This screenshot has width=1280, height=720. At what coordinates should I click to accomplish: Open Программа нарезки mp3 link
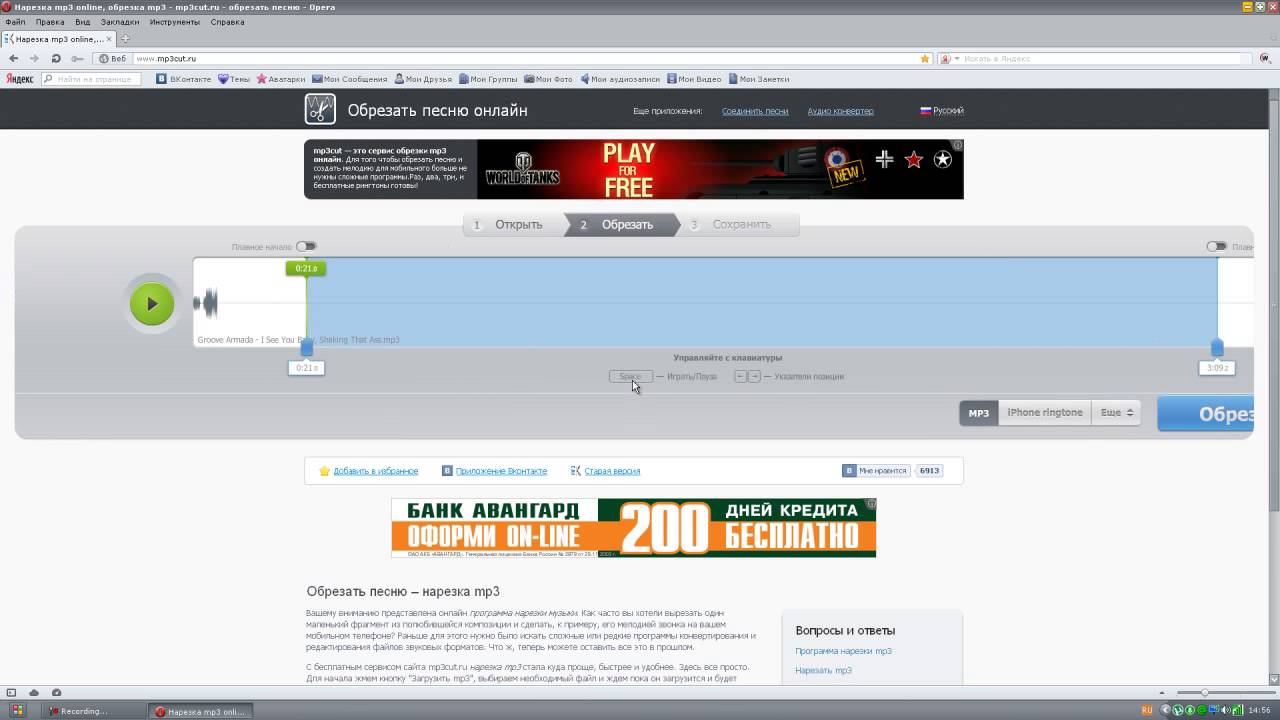843,651
